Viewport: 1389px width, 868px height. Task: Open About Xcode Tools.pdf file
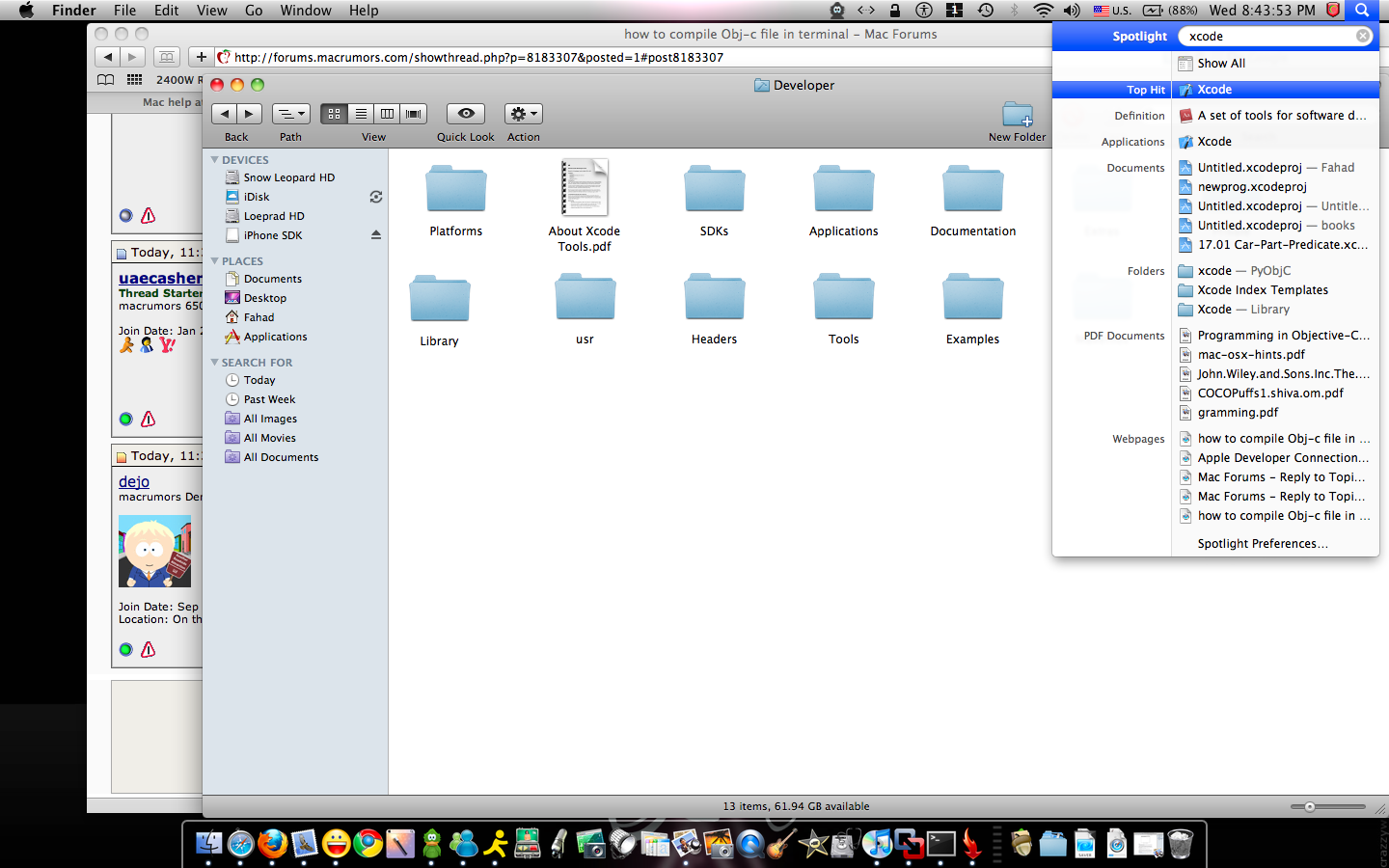585,187
